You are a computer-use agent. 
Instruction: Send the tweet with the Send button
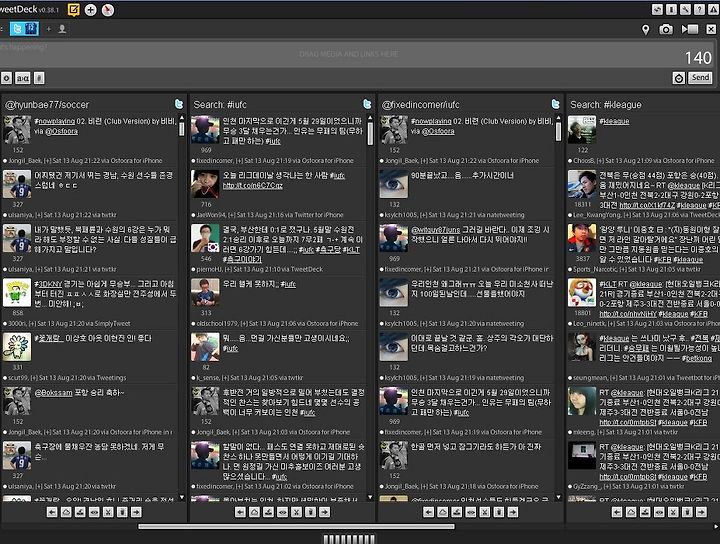pos(700,78)
